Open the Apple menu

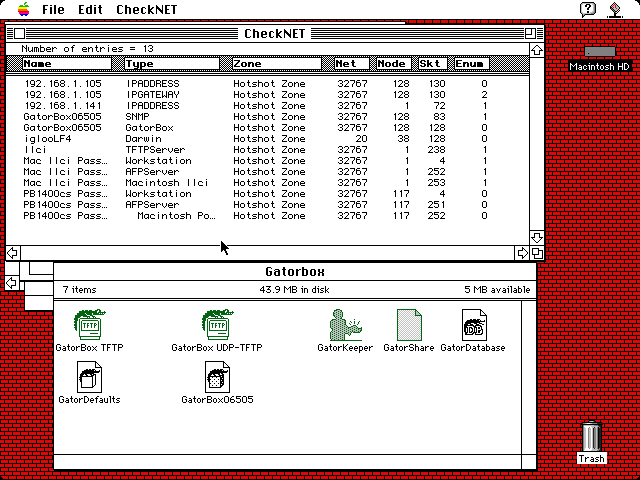click(x=24, y=9)
